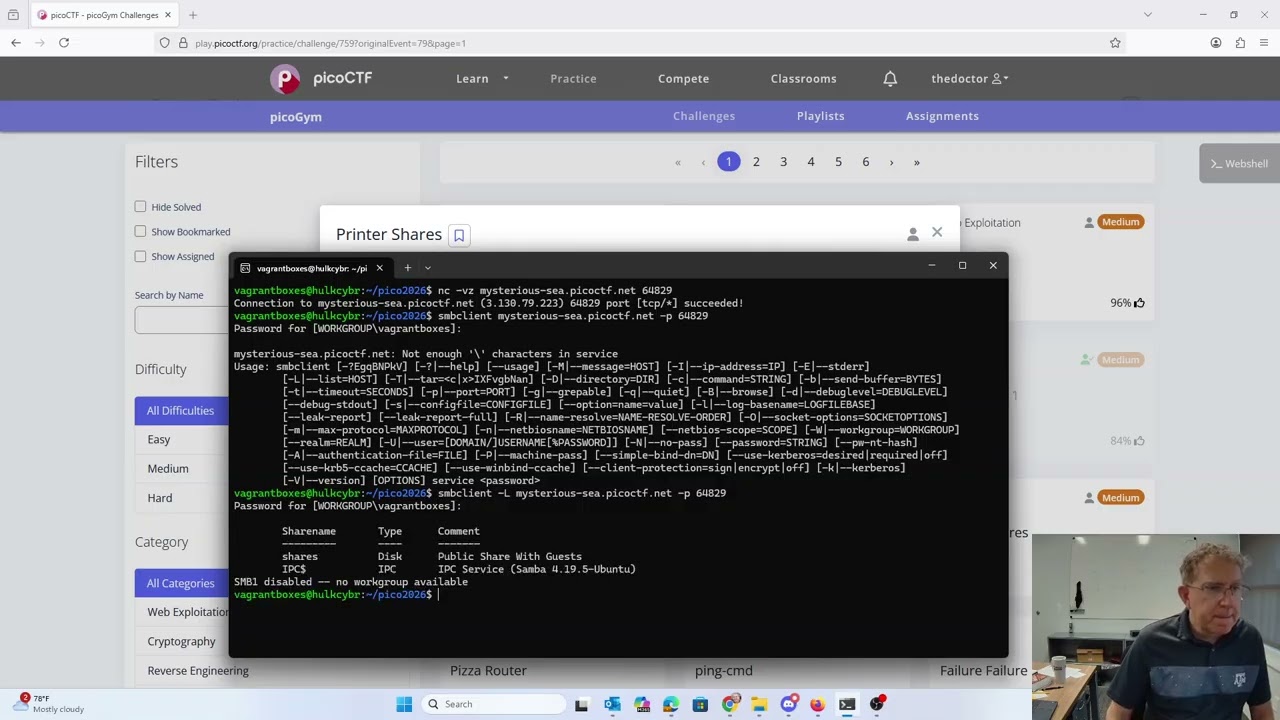Image resolution: width=1280 pixels, height=720 pixels.
Task: Expand the Learn dropdown menu
Action: tap(482, 78)
